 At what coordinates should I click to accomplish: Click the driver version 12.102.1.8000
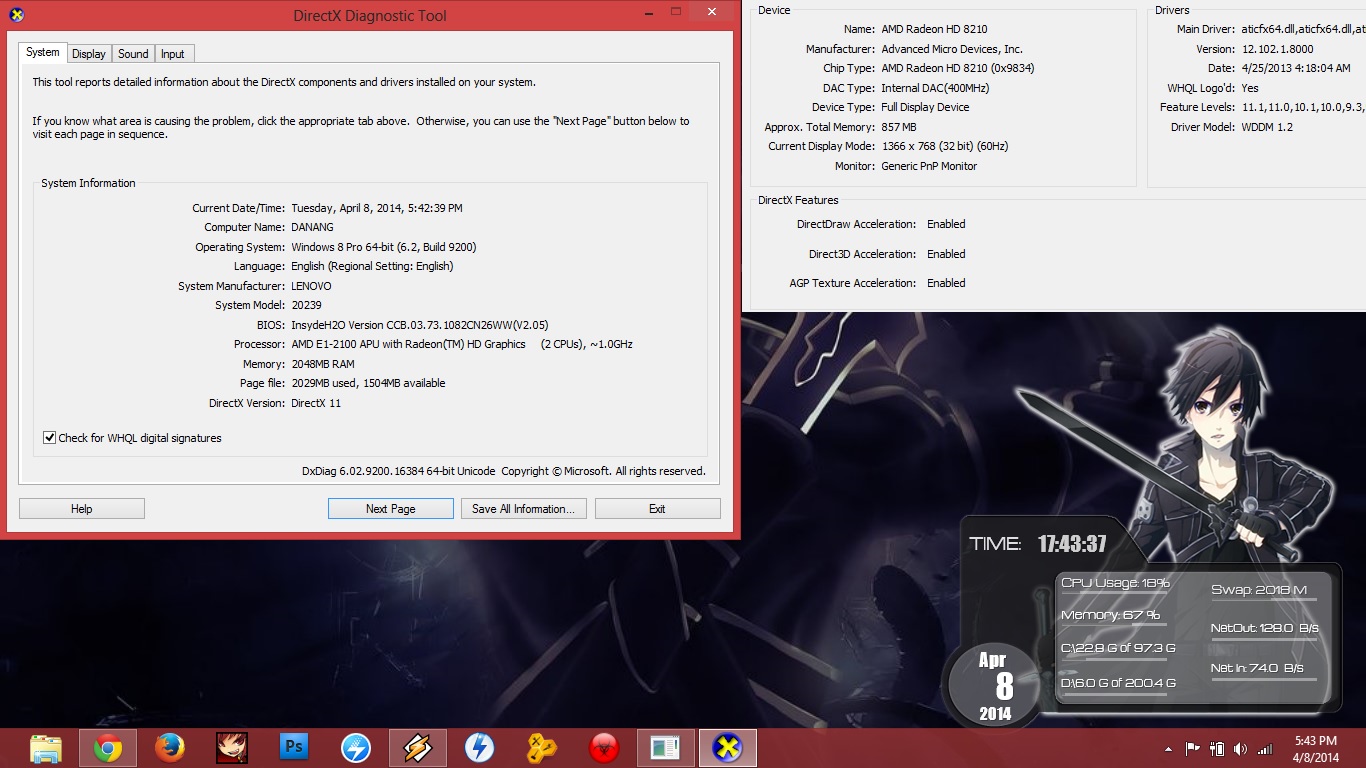(x=1278, y=49)
